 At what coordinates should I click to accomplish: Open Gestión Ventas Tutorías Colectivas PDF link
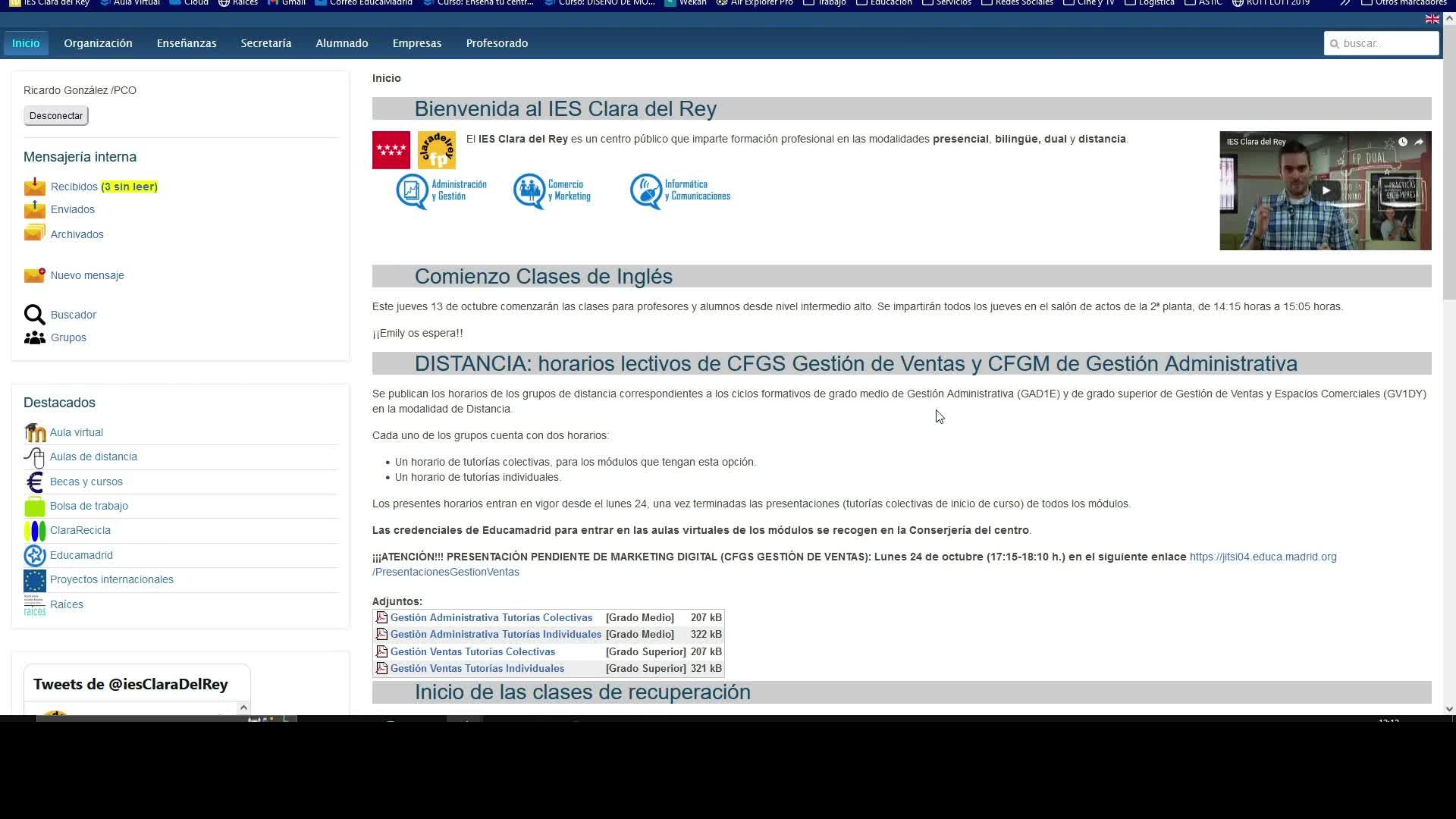click(472, 651)
